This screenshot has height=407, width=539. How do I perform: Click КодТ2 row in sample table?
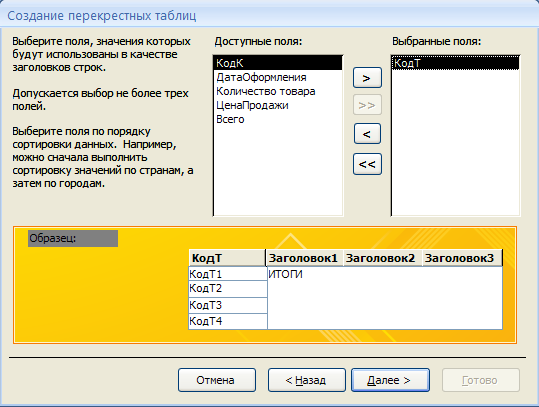pyautogui.click(x=228, y=289)
